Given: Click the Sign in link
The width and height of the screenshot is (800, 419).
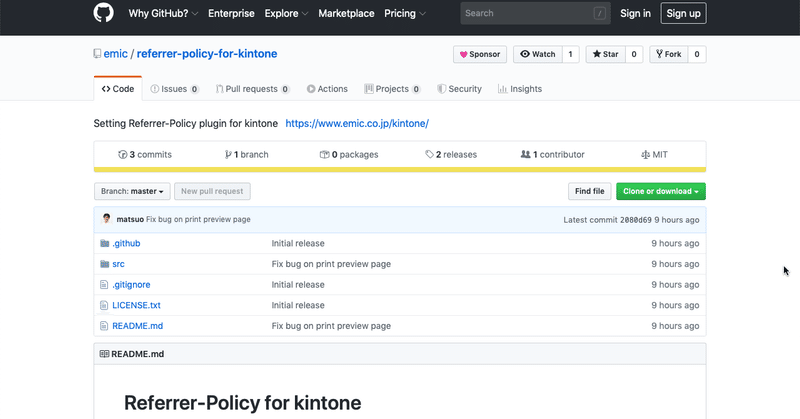Looking at the screenshot, I should [x=635, y=13].
